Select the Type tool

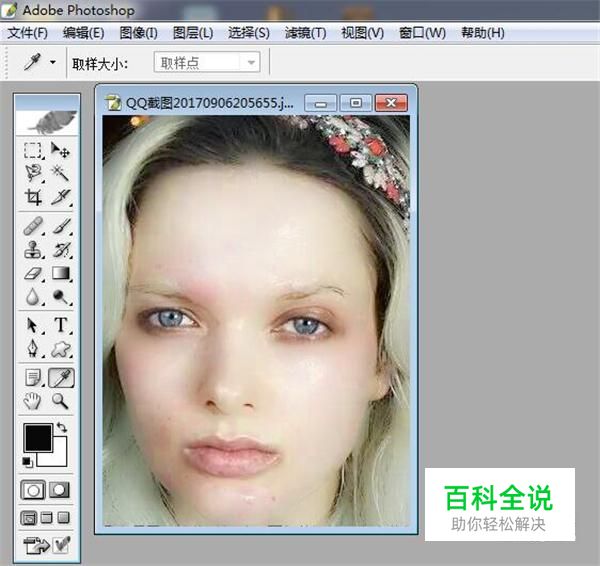tap(60, 325)
